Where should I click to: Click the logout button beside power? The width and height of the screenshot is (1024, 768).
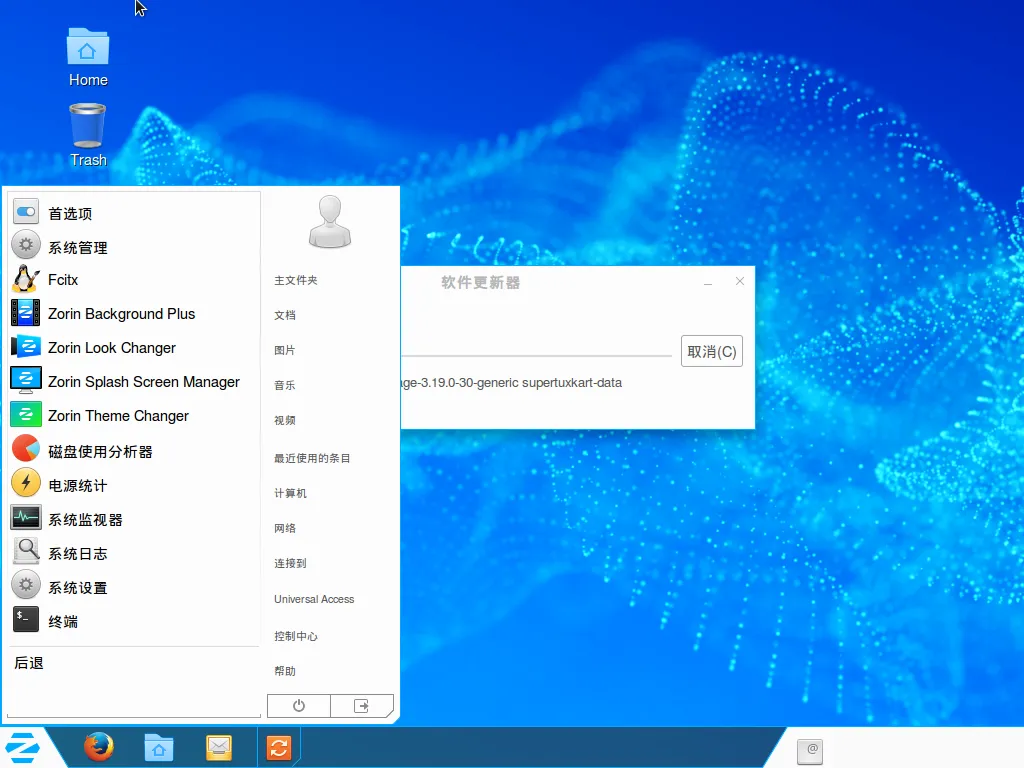pos(361,706)
